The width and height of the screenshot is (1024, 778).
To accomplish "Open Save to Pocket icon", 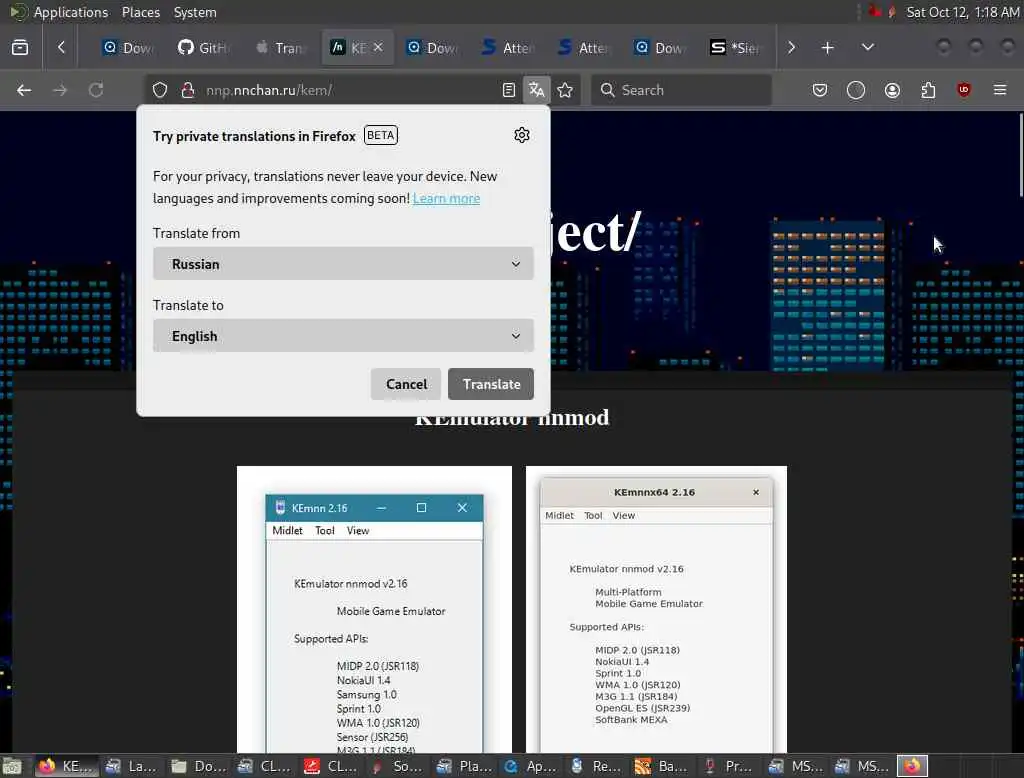I will tap(820, 90).
